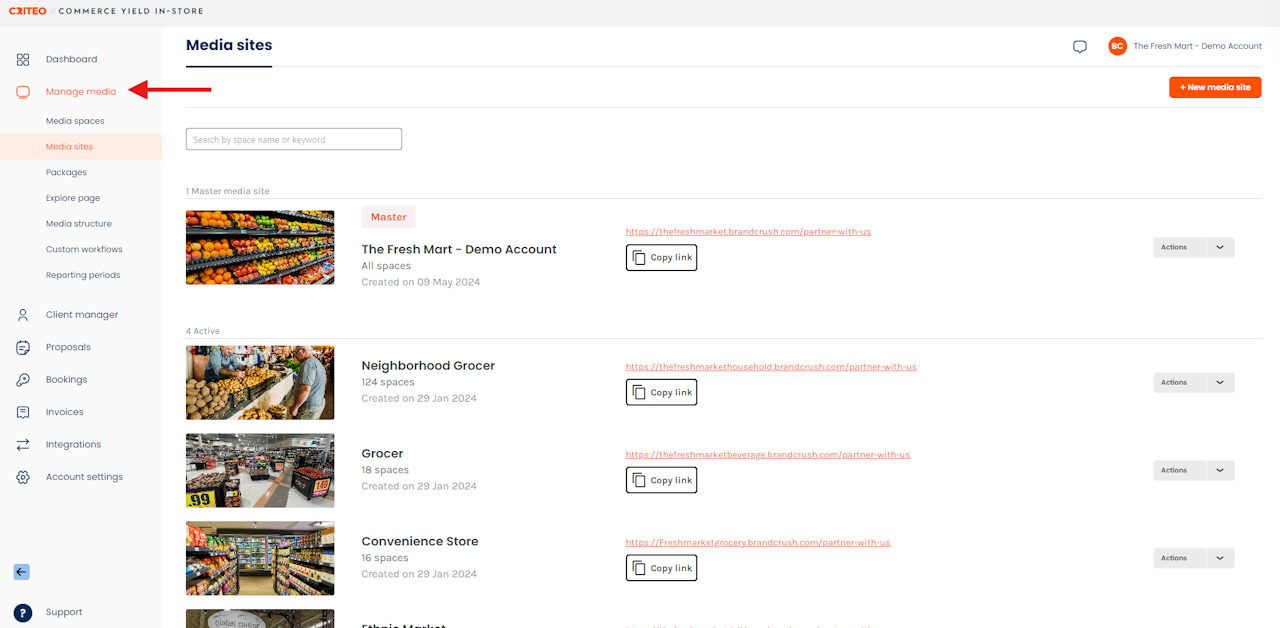Image resolution: width=1280 pixels, height=628 pixels.
Task: Copy link for Convenience Store
Action: tap(661, 568)
